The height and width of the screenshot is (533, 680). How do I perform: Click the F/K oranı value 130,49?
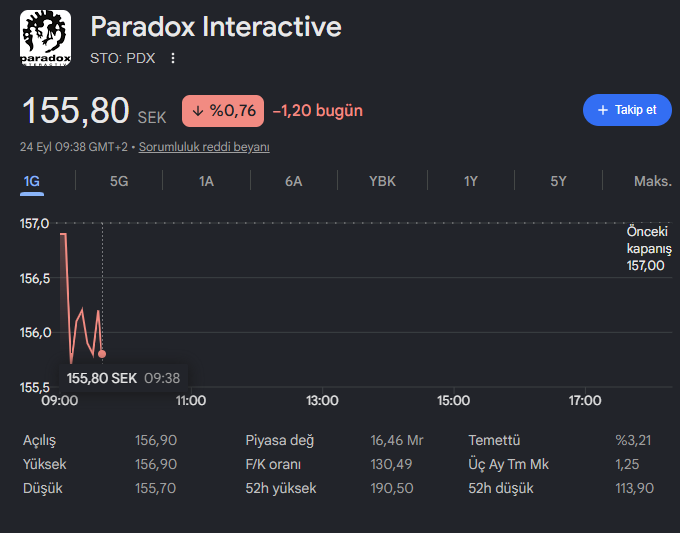(x=391, y=464)
